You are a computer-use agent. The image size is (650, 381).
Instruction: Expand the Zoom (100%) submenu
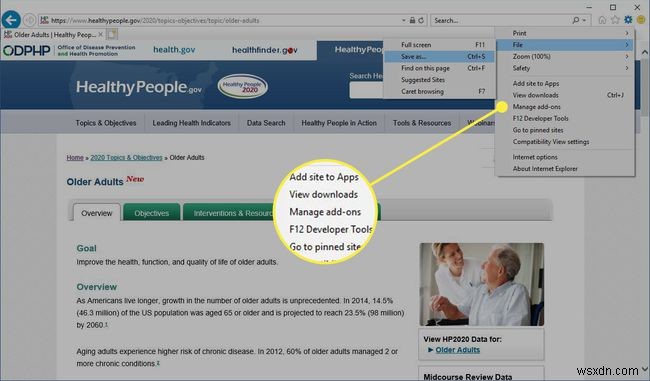coord(565,56)
